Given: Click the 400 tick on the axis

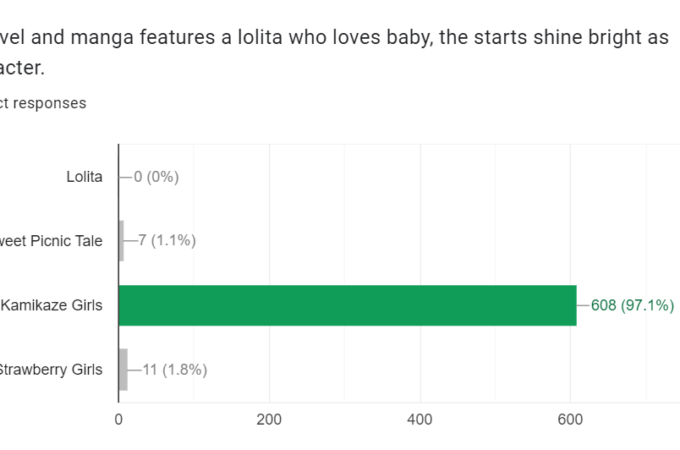Looking at the screenshot, I should 420,420.
